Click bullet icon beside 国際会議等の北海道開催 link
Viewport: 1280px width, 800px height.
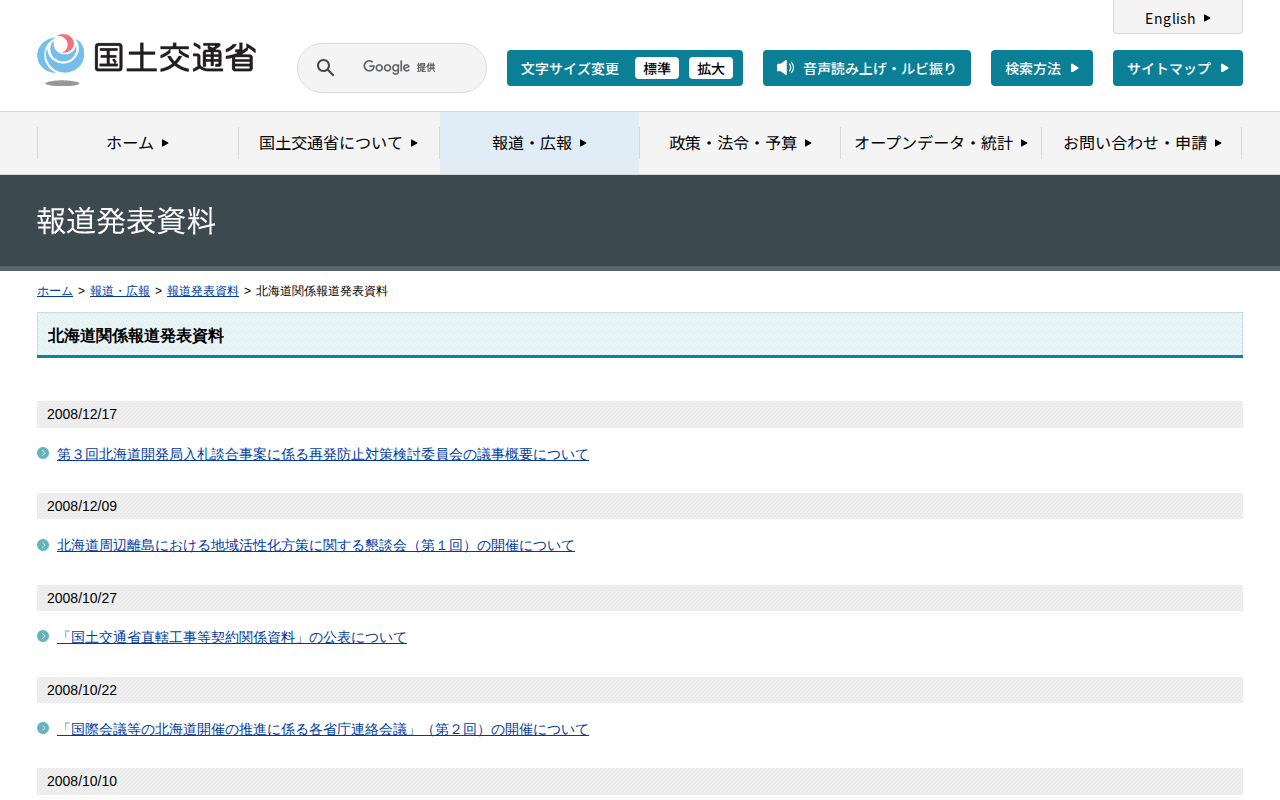tap(43, 729)
